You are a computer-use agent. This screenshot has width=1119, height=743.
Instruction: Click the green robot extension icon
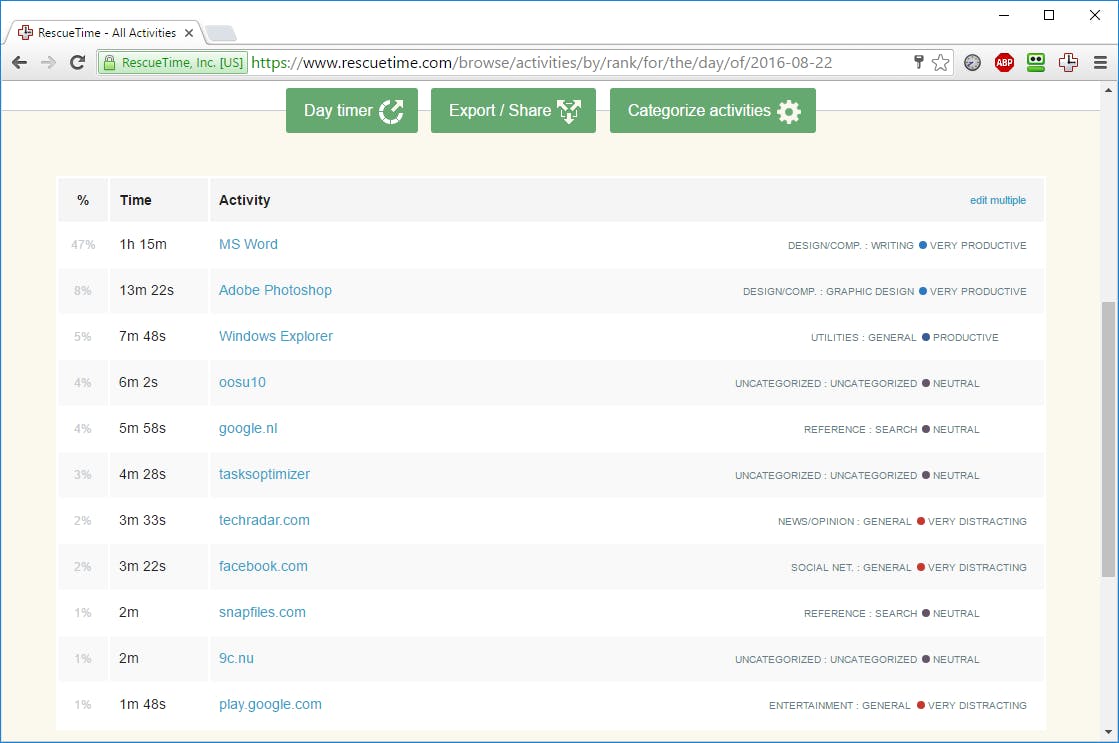(x=1036, y=63)
